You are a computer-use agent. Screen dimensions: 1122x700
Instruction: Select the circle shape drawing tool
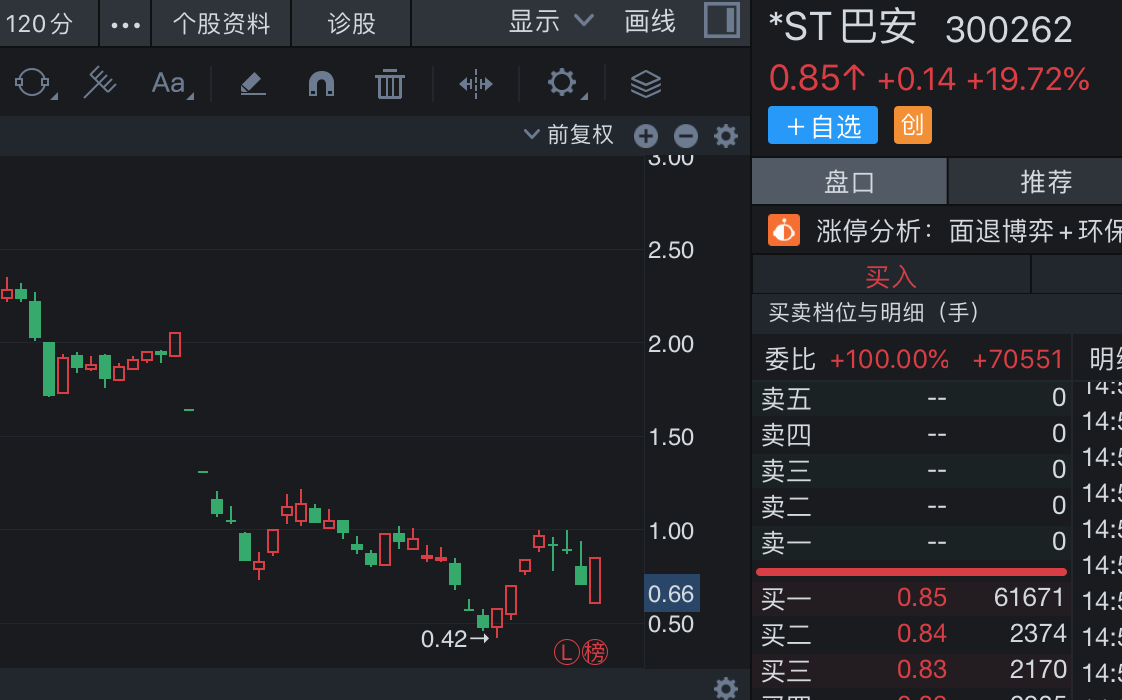pyautogui.click(x=31, y=83)
